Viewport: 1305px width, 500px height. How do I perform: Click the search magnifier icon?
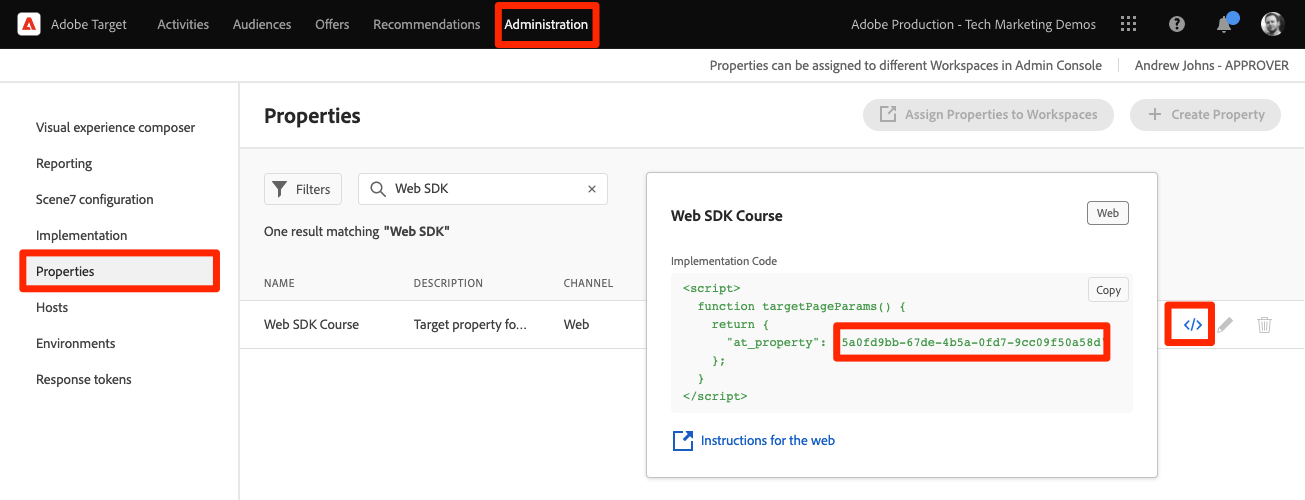tap(378, 189)
